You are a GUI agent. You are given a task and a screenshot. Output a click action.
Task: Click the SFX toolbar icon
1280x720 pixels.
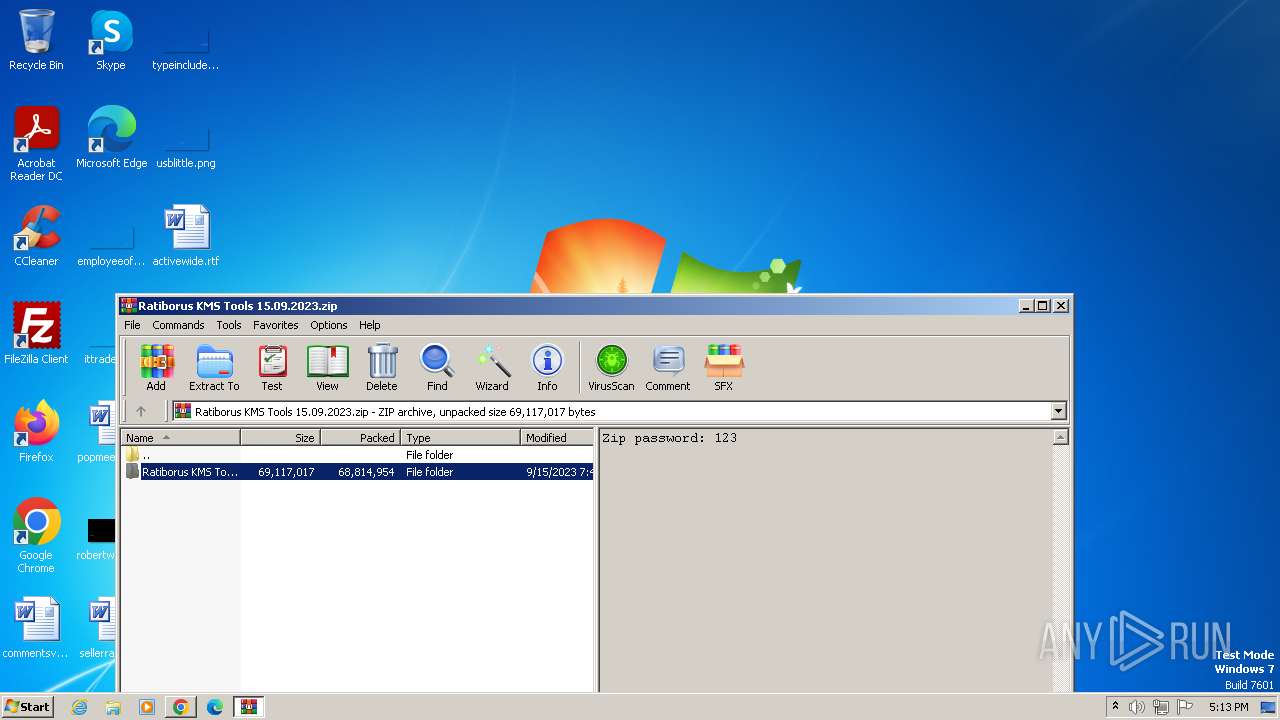click(x=723, y=367)
